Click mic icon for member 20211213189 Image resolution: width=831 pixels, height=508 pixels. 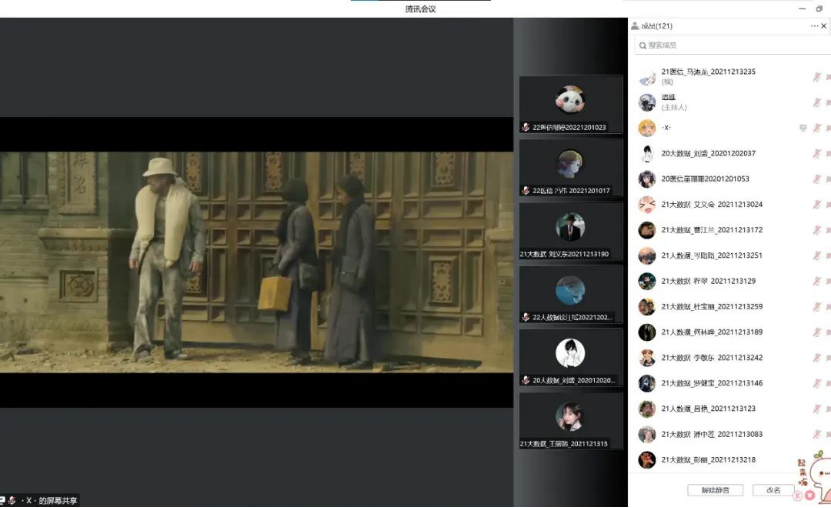tap(817, 332)
